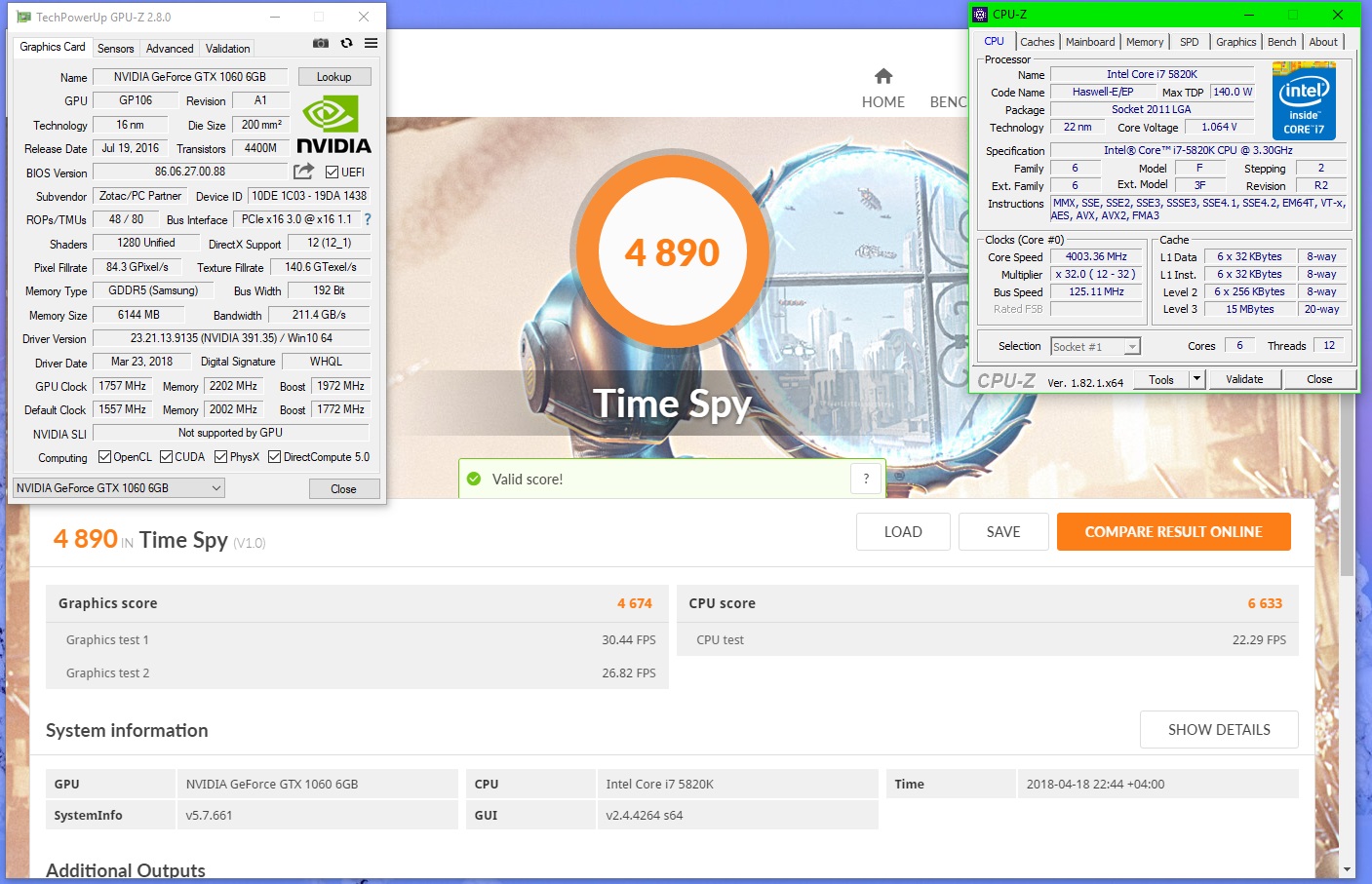1372x884 pixels.
Task: Click the GPU-Z refresh arrows icon
Action: 346,43
